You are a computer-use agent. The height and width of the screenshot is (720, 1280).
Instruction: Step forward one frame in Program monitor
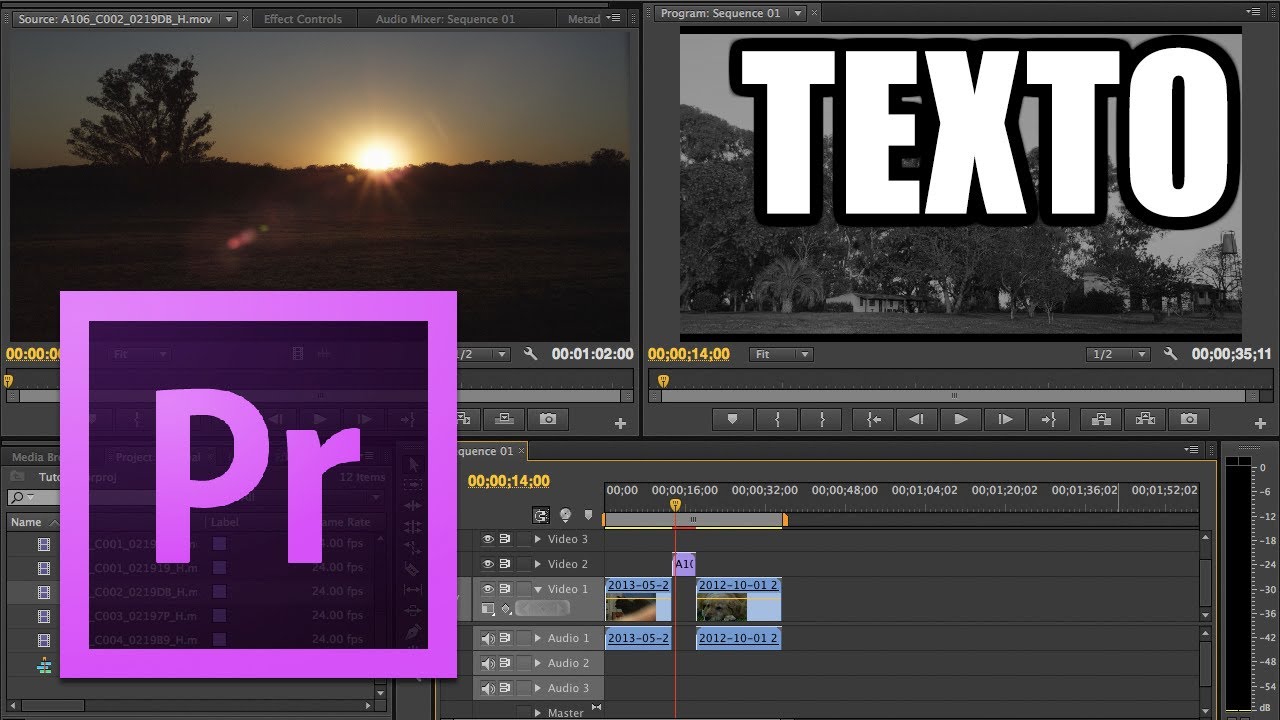(x=1006, y=420)
